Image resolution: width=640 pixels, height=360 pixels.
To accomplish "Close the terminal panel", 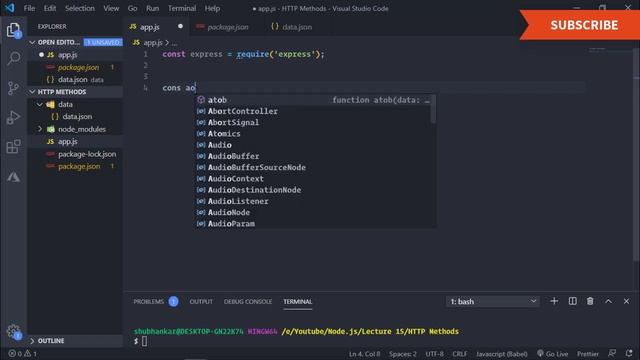I will [626, 301].
